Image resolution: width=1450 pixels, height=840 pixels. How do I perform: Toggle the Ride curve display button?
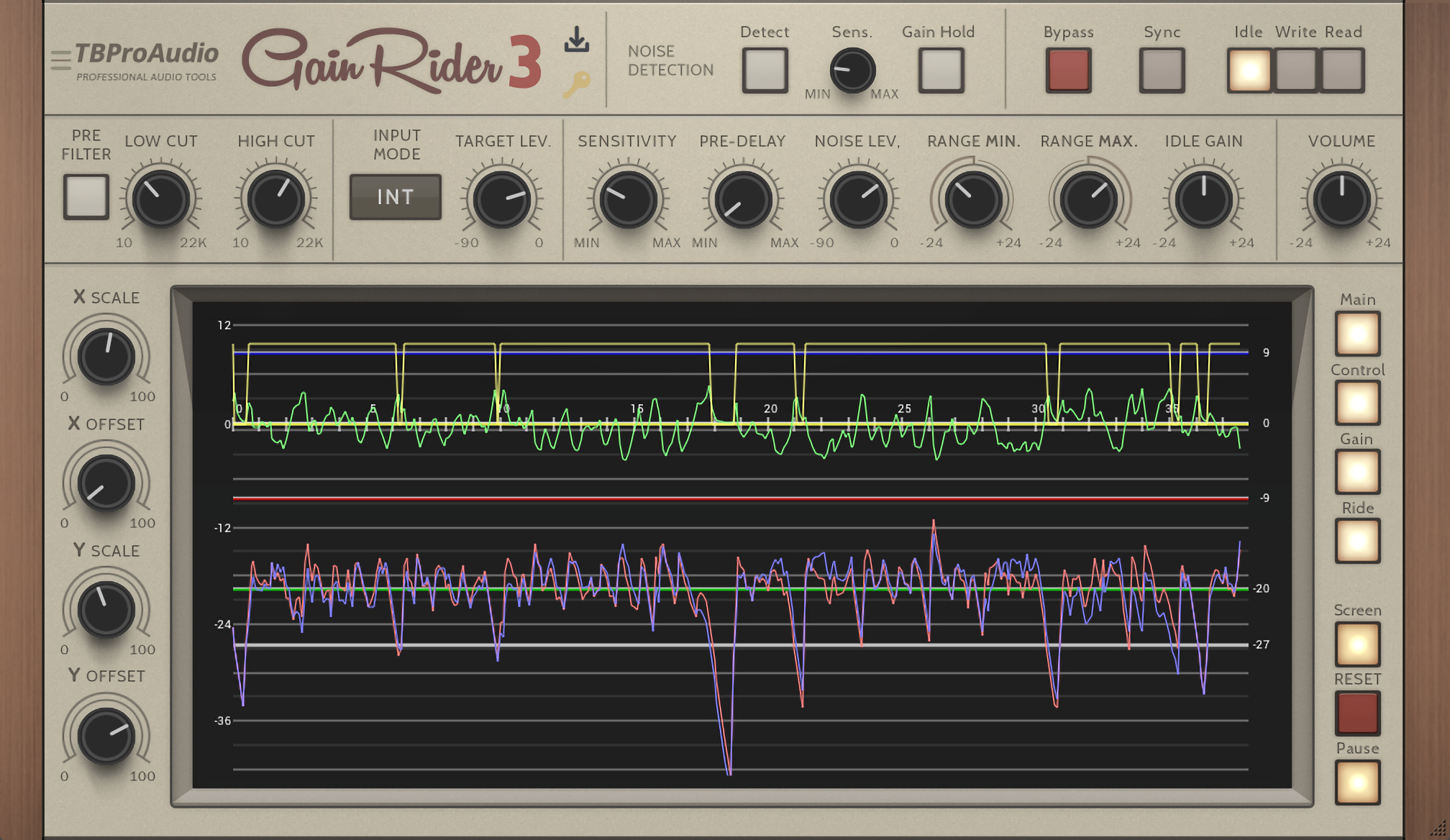[1357, 541]
